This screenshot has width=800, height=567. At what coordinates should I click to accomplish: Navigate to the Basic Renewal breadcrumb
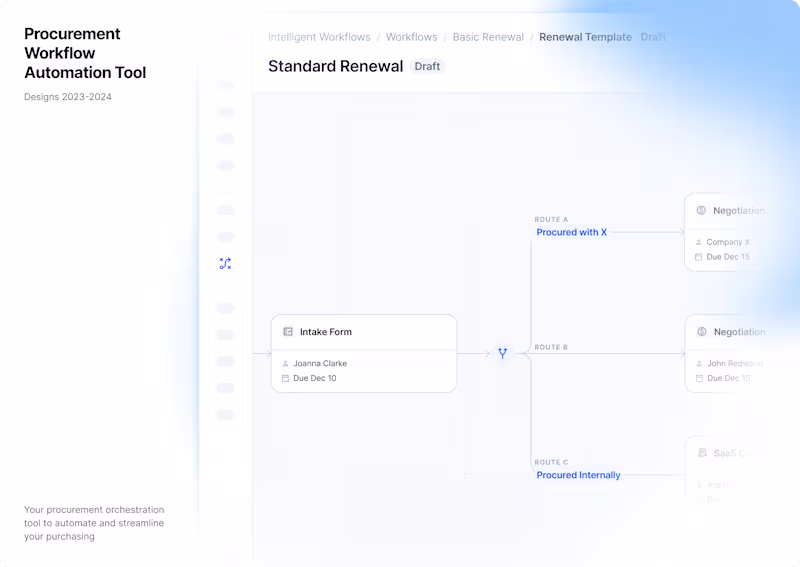488,37
